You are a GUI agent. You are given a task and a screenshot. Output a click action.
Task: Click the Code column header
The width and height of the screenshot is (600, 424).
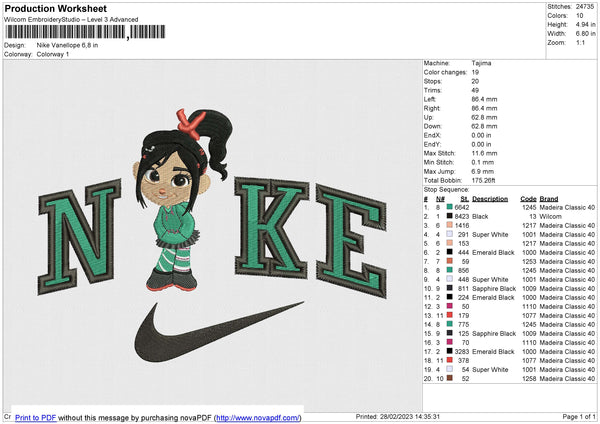(x=528, y=199)
